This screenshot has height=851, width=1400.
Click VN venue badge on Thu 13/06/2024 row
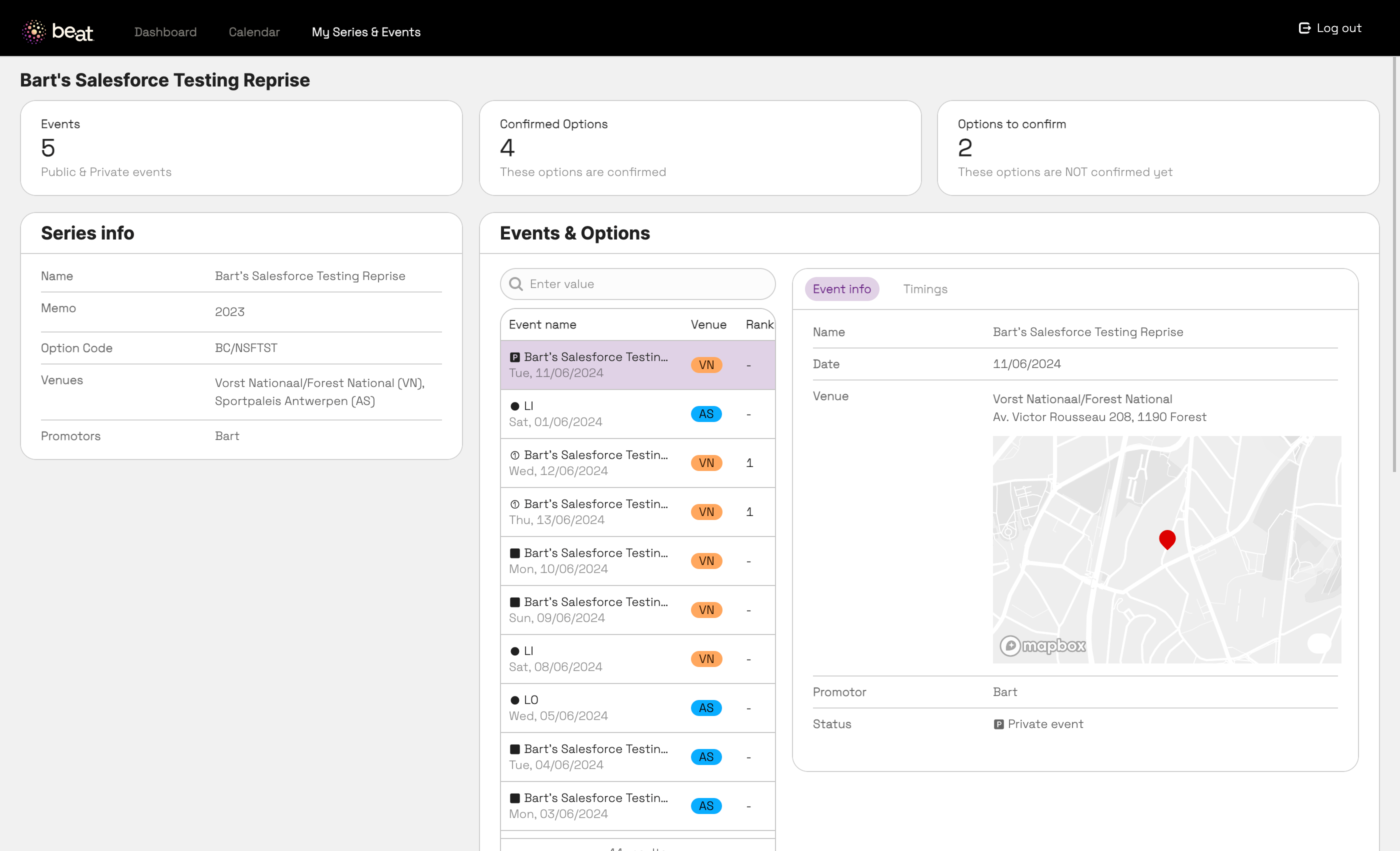pyautogui.click(x=706, y=512)
